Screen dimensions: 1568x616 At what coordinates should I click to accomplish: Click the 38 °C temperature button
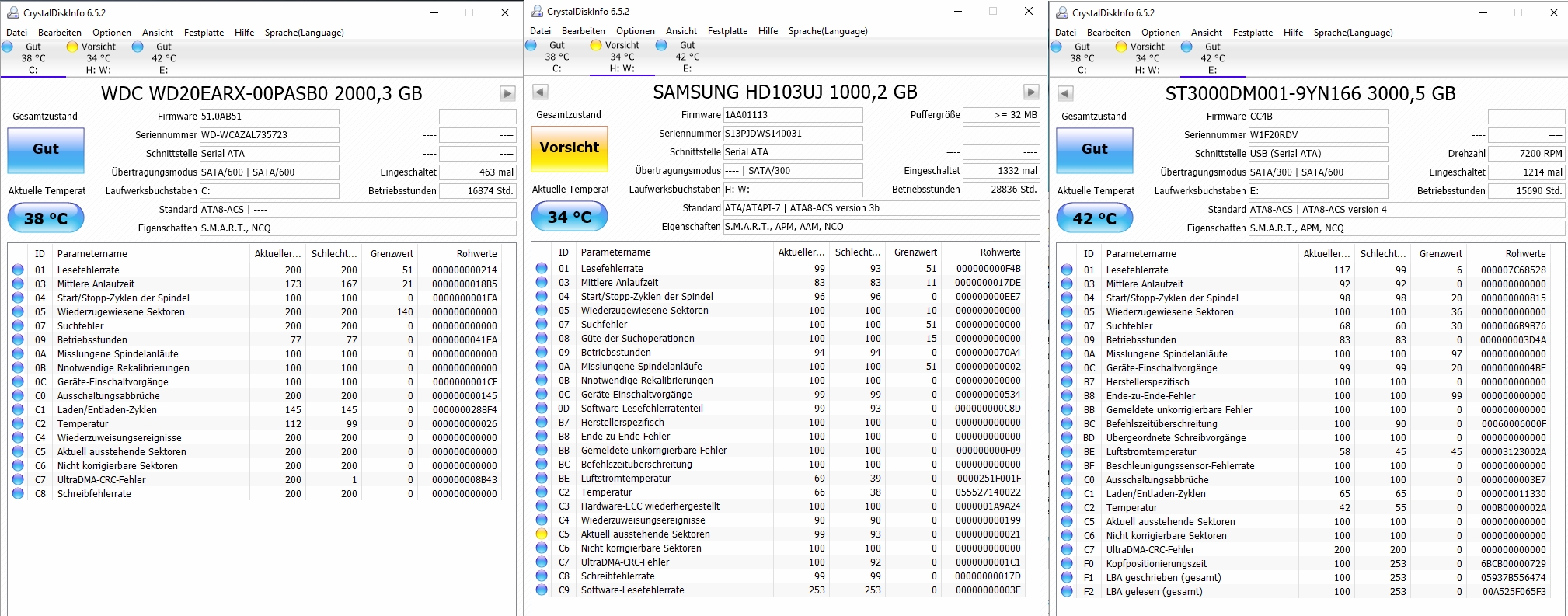pyautogui.click(x=46, y=218)
